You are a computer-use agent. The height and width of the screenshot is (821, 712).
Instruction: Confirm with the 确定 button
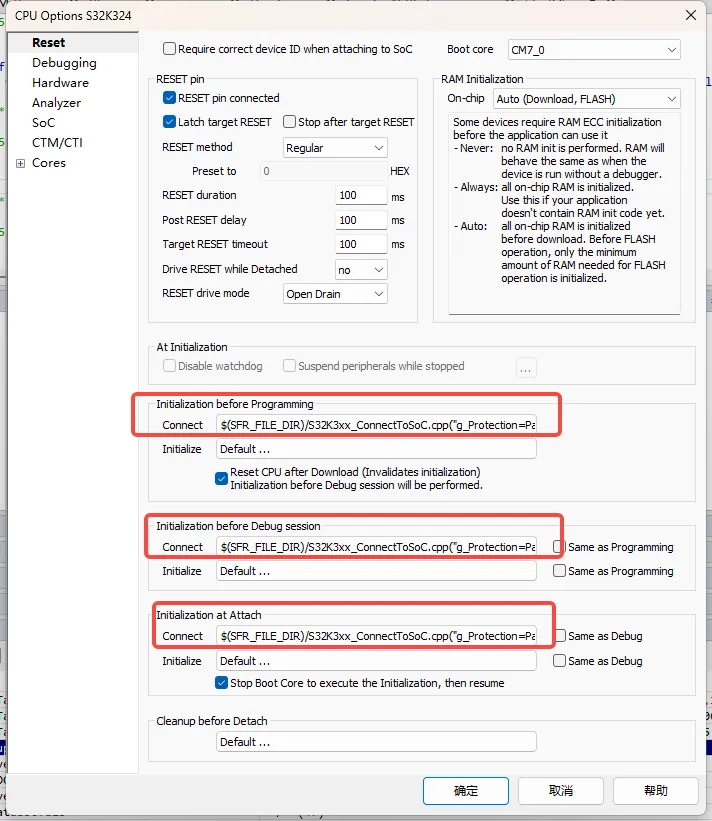coord(465,791)
